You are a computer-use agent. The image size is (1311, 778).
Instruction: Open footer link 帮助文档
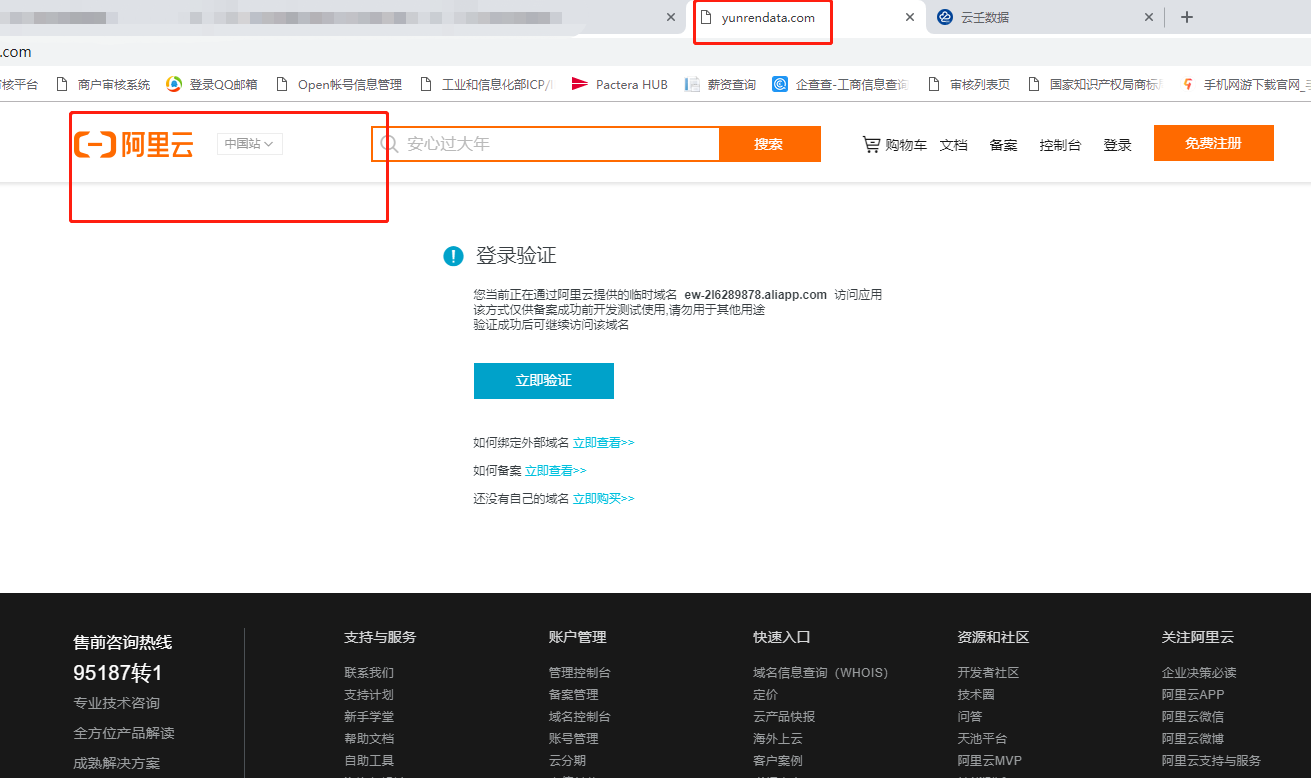click(369, 739)
